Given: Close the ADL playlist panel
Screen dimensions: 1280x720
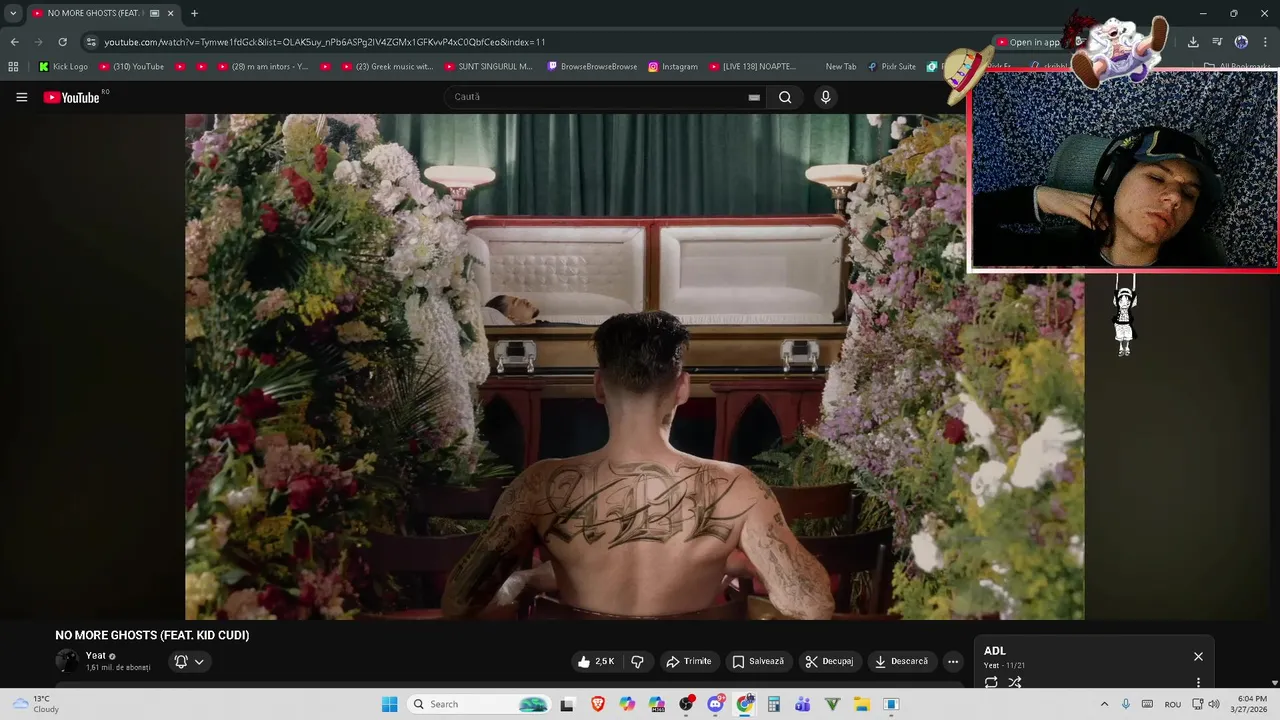Looking at the screenshot, I should [x=1198, y=656].
